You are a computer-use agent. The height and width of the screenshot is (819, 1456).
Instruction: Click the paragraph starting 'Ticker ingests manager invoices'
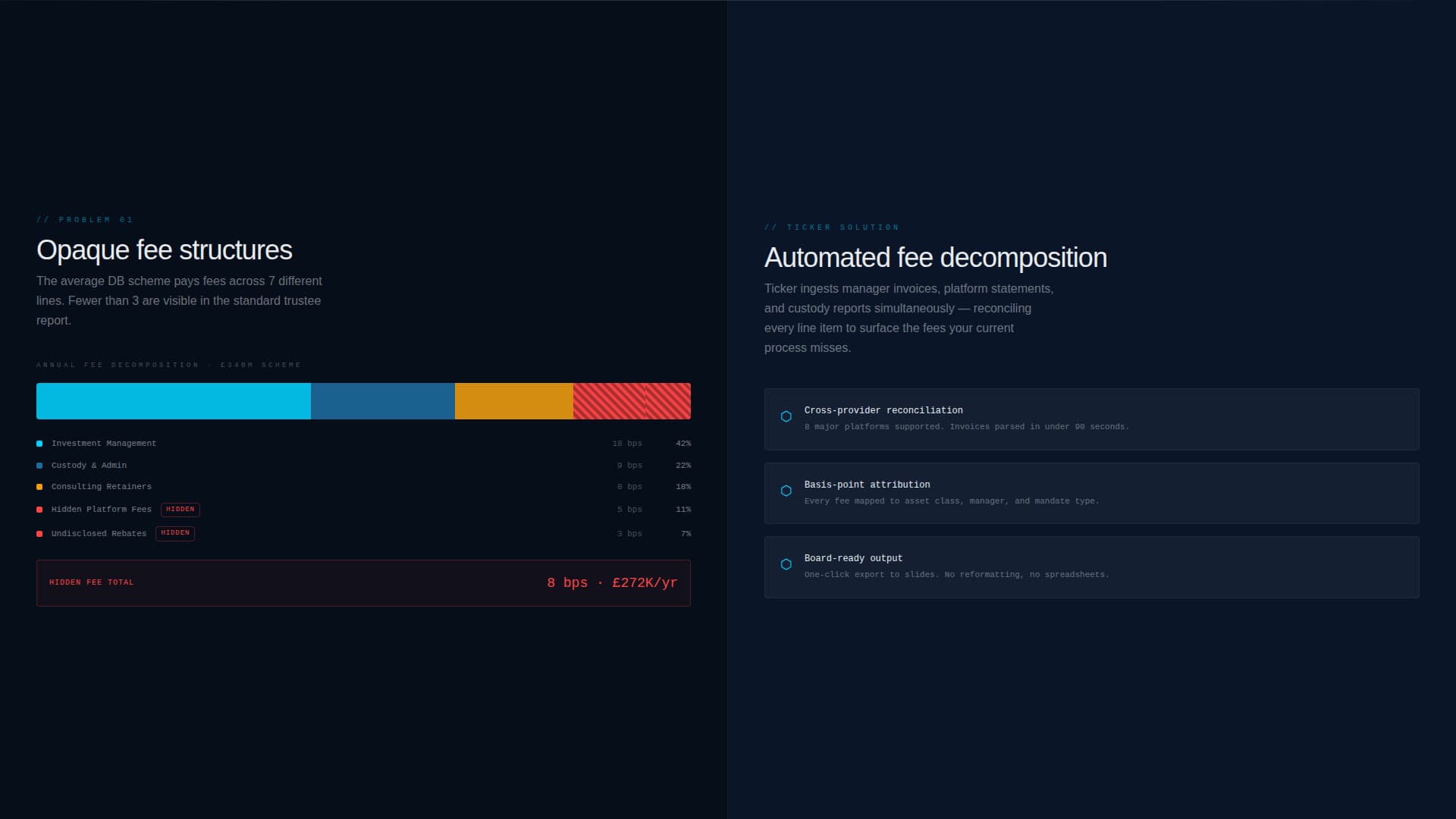click(x=909, y=318)
